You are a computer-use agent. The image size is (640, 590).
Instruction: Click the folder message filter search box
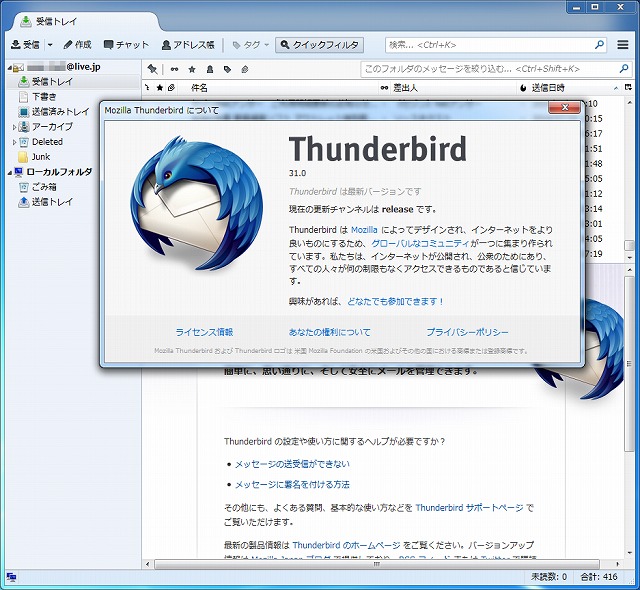(496, 69)
